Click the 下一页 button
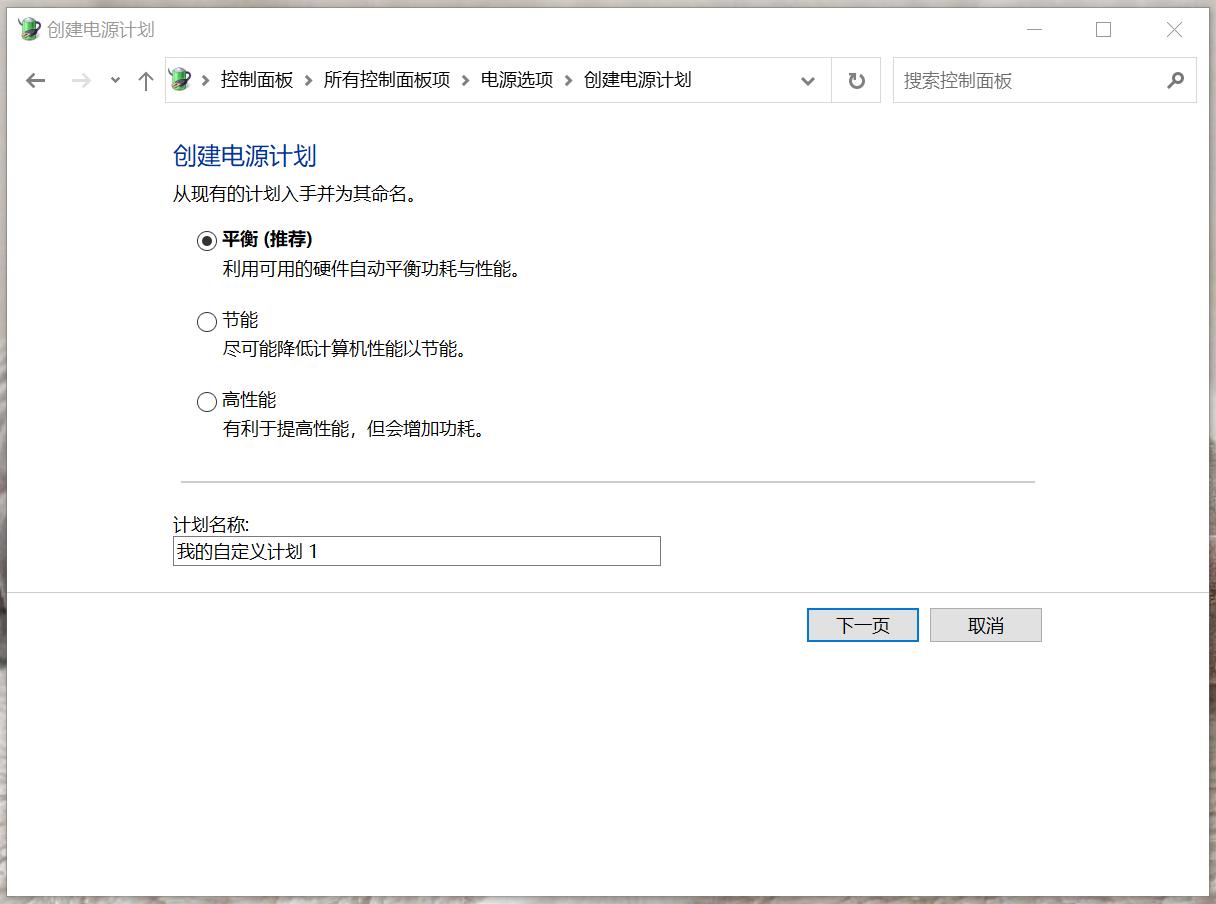Image resolution: width=1216 pixels, height=904 pixels. (862, 624)
